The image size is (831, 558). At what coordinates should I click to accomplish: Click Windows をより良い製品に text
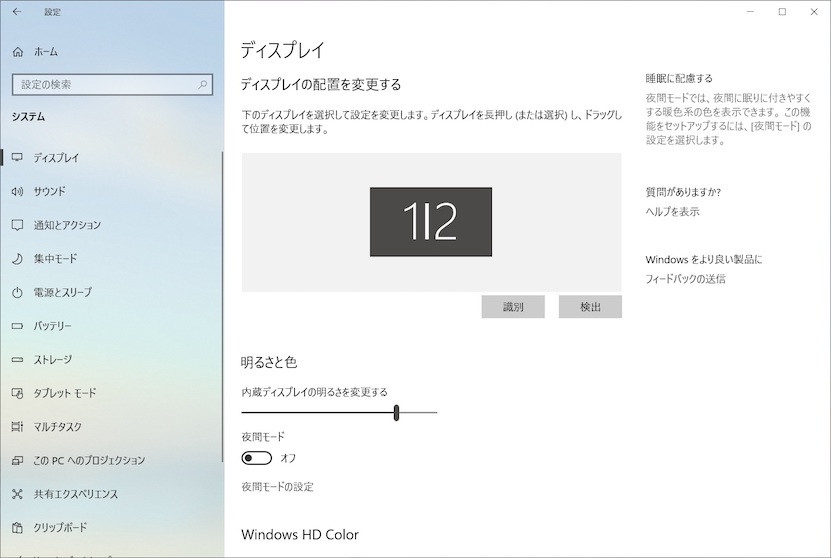click(x=704, y=260)
